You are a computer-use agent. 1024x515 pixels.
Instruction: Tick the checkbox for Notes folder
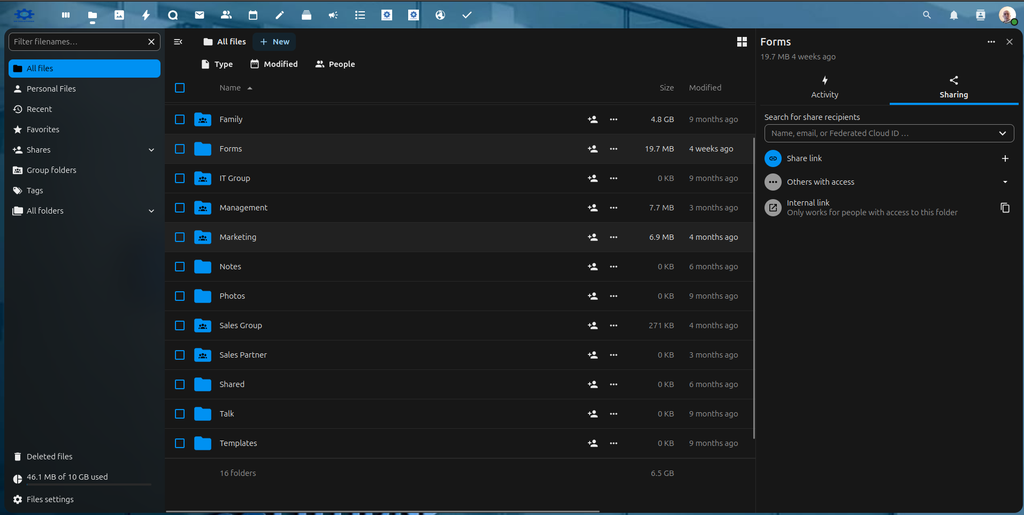pyautogui.click(x=180, y=267)
